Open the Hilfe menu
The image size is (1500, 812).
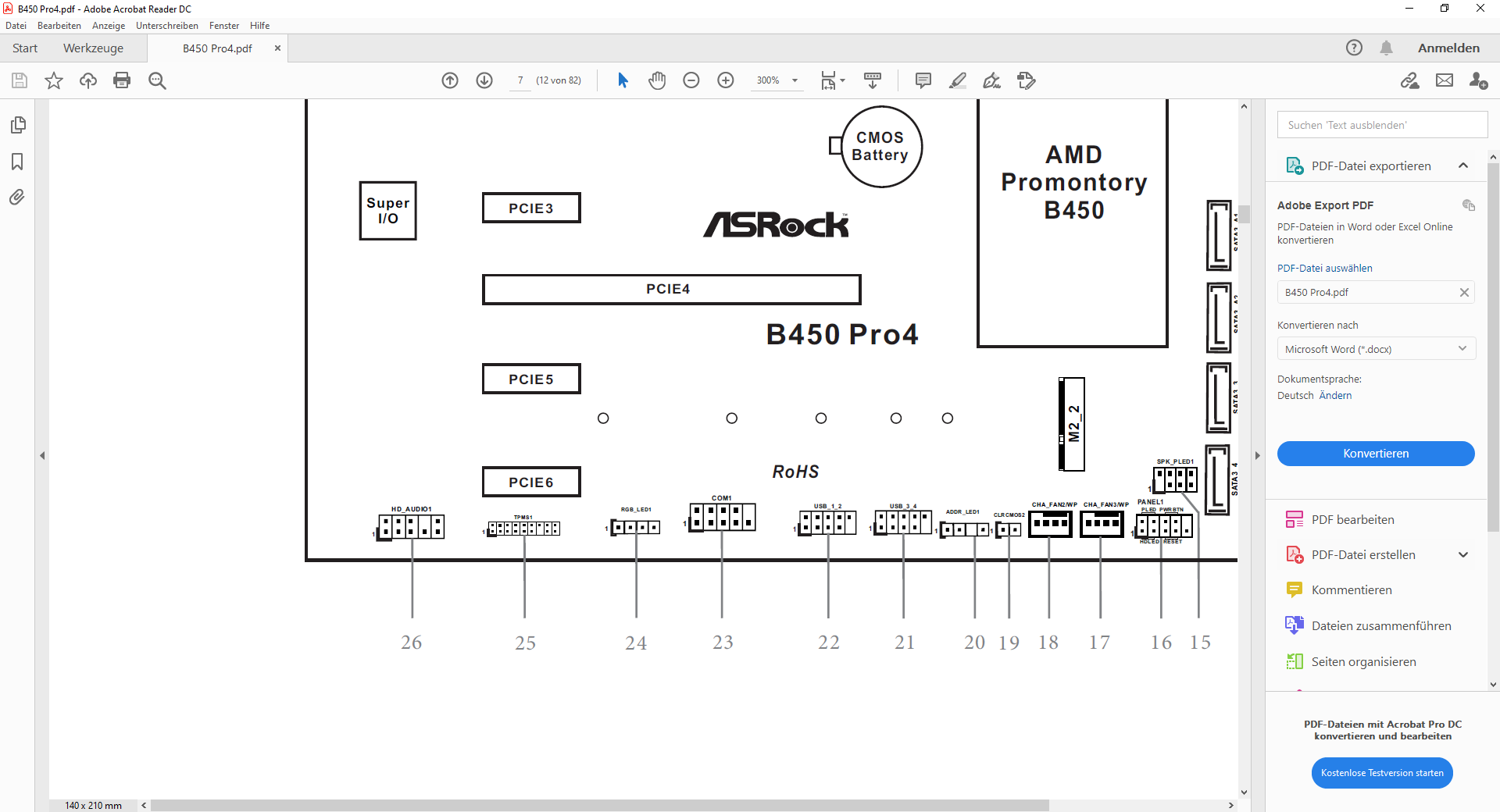(x=259, y=26)
